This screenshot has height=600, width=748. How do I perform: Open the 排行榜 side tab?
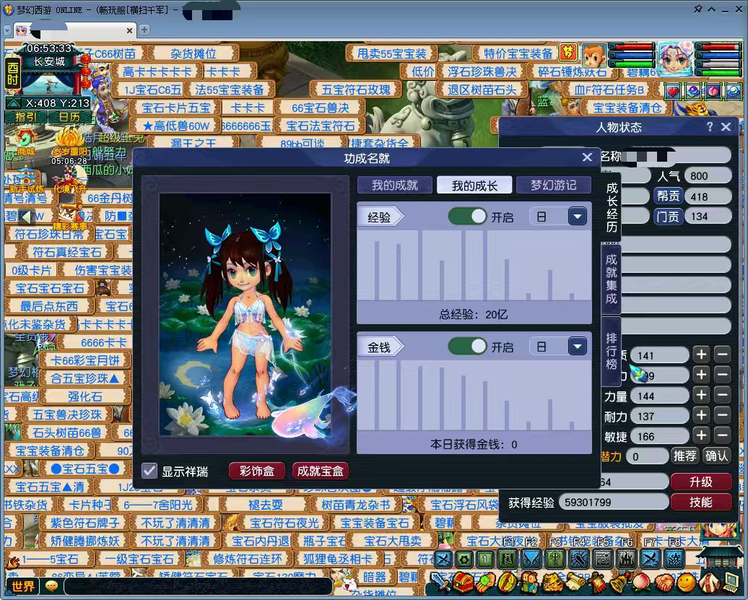[x=612, y=352]
